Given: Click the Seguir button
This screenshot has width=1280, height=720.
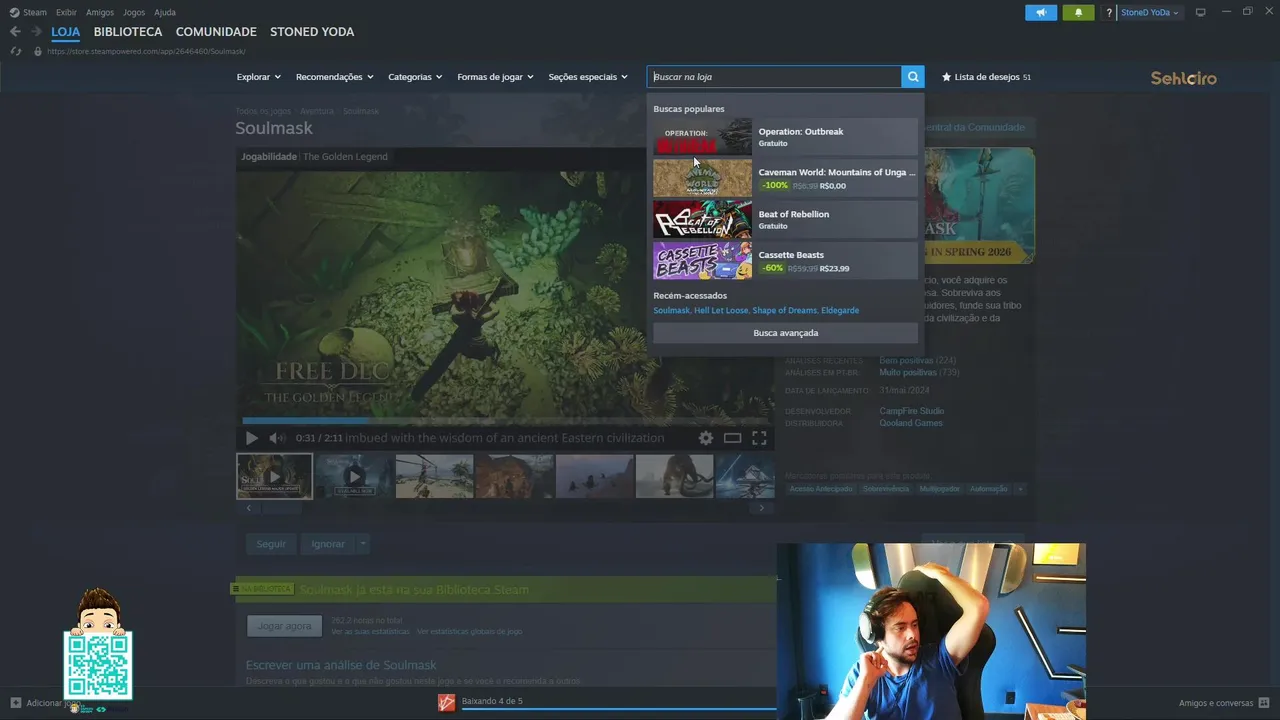Looking at the screenshot, I should 271,544.
